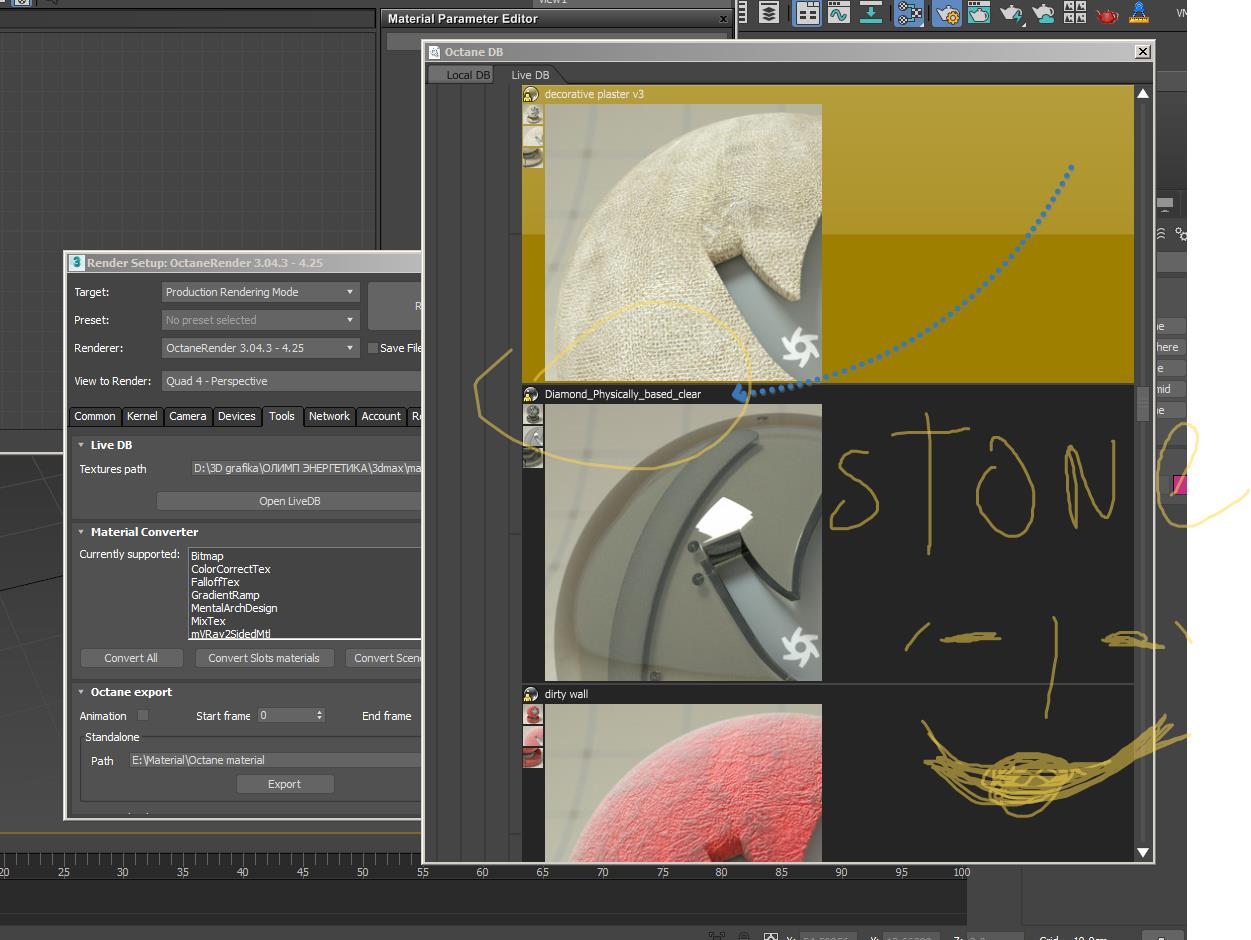This screenshot has width=1251, height=940.
Task: Click the Octane DB scrollbar thumb
Action: tap(1143, 402)
